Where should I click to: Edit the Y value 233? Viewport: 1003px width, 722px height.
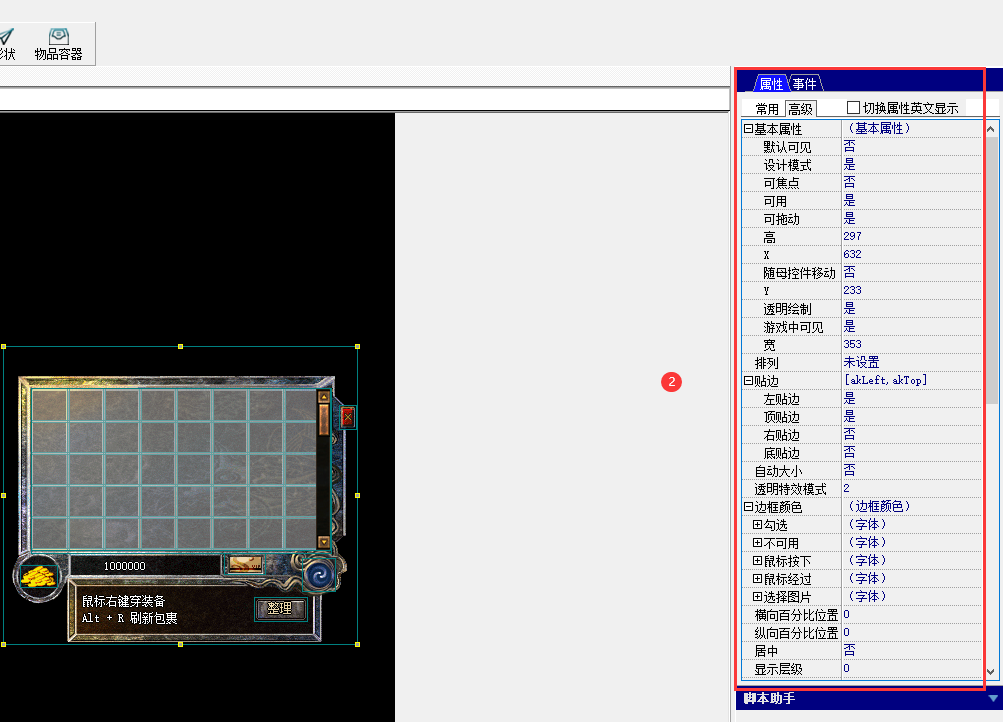852,290
